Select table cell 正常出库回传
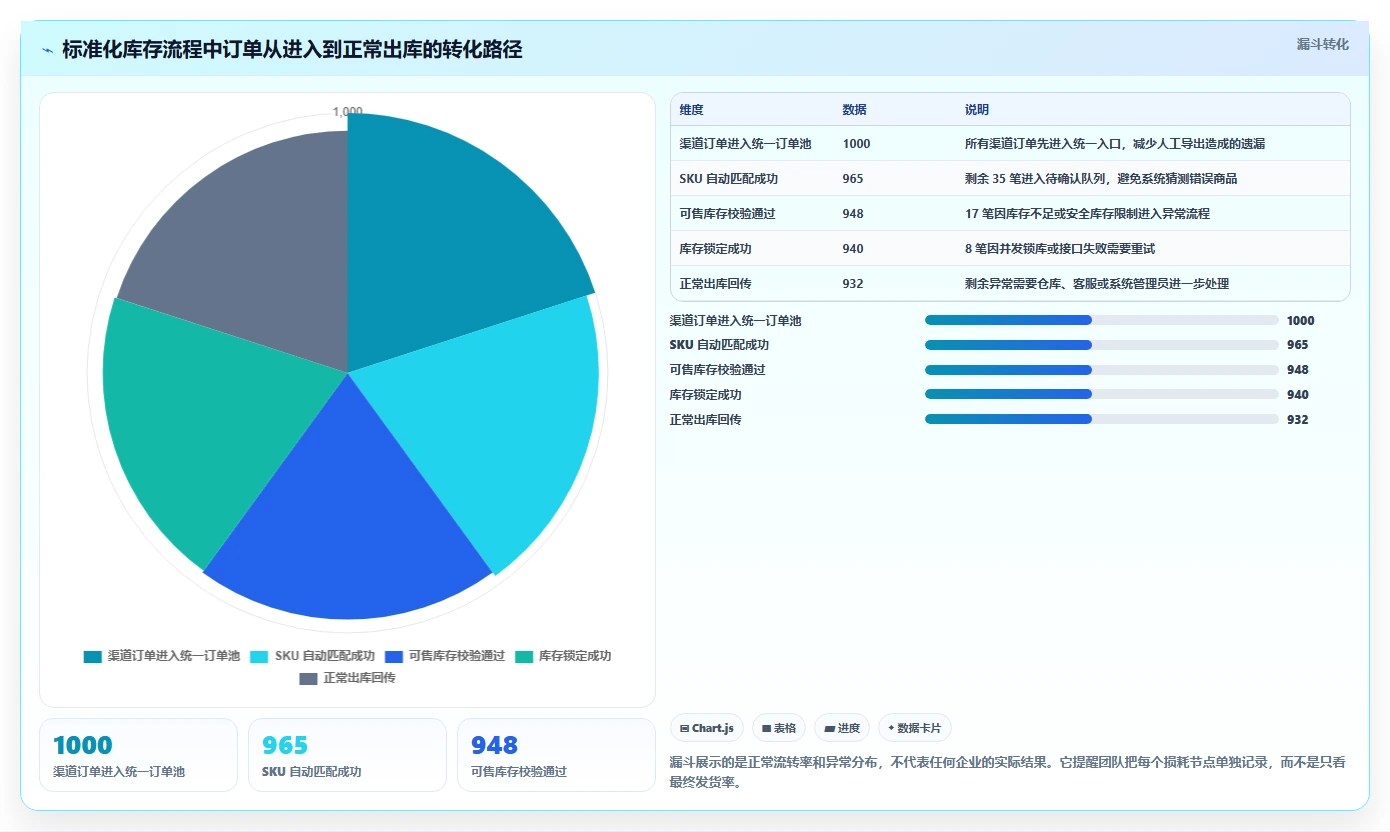 tap(715, 284)
